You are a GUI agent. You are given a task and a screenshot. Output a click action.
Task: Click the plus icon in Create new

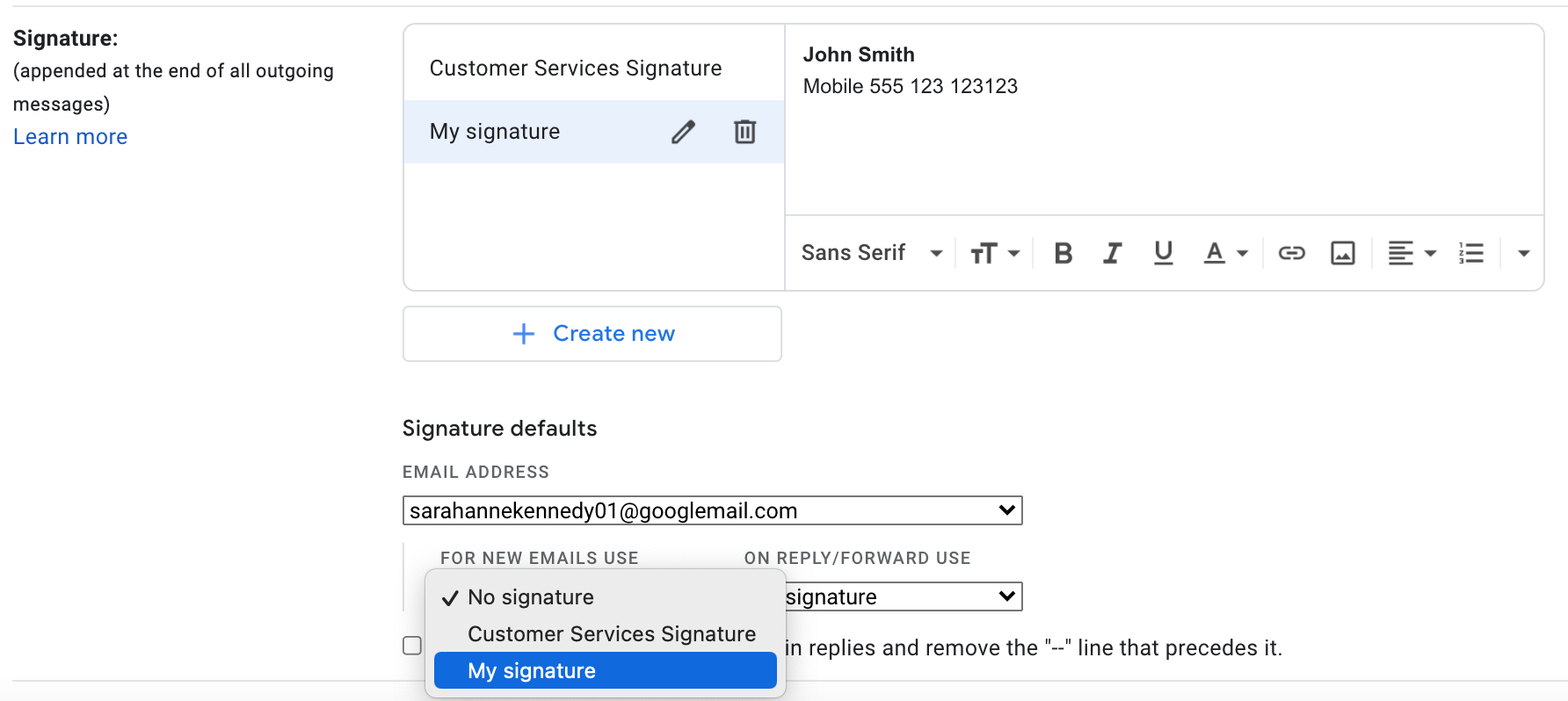pyautogui.click(x=524, y=334)
